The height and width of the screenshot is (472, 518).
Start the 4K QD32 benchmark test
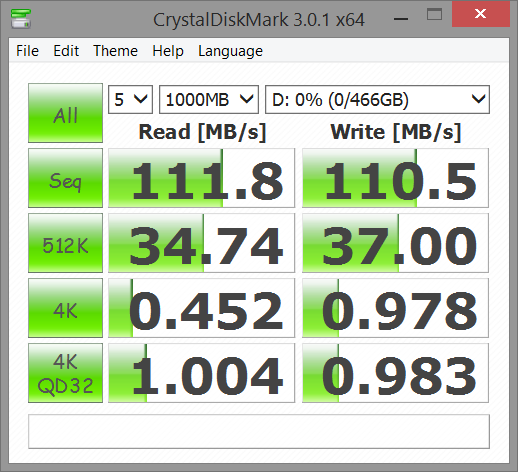point(65,373)
